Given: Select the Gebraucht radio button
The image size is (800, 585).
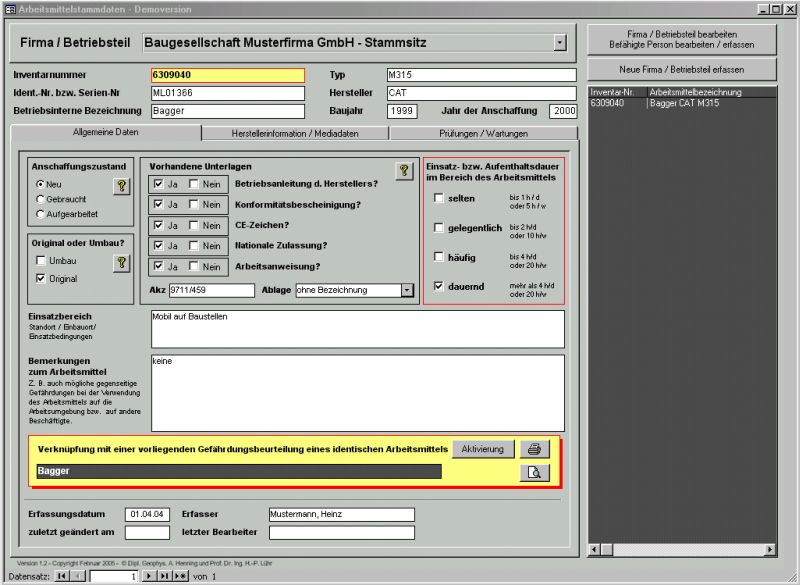Looking at the screenshot, I should point(40,199).
